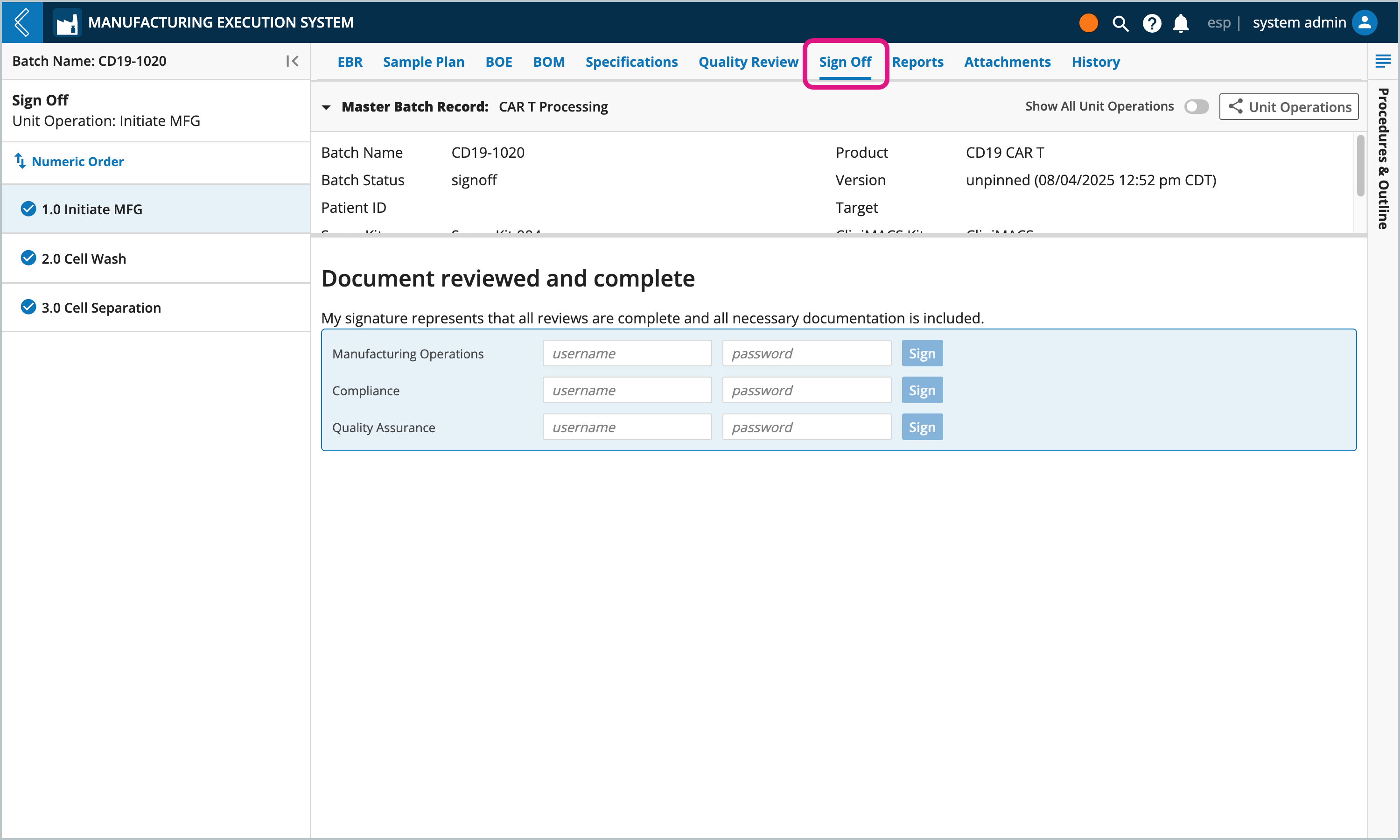
Task: Click the Unit Operations button
Action: pyautogui.click(x=1288, y=106)
